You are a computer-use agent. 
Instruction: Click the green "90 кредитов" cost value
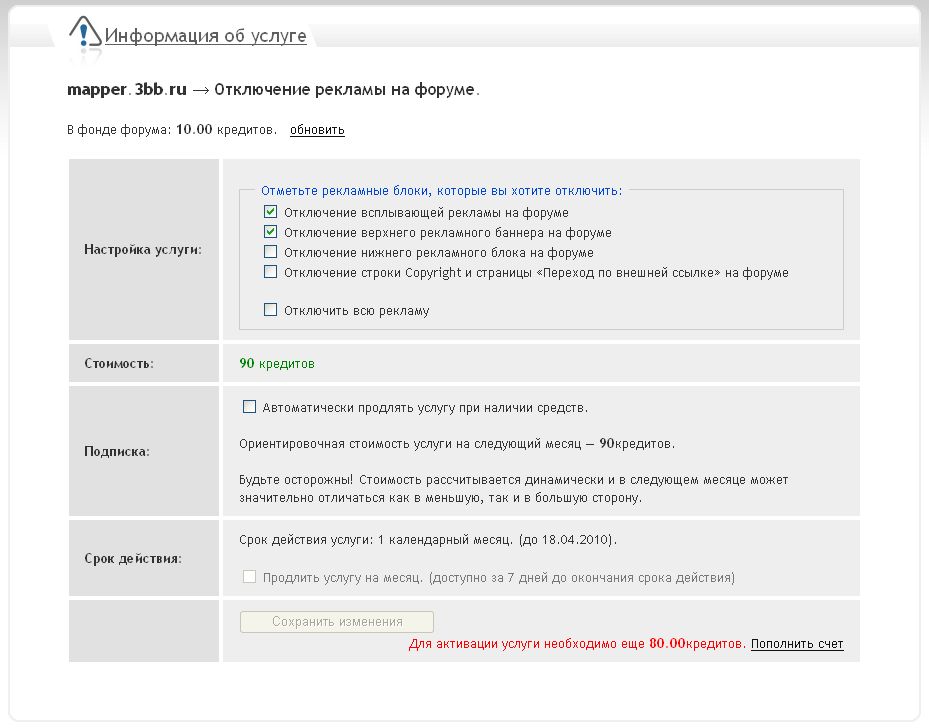click(277, 364)
